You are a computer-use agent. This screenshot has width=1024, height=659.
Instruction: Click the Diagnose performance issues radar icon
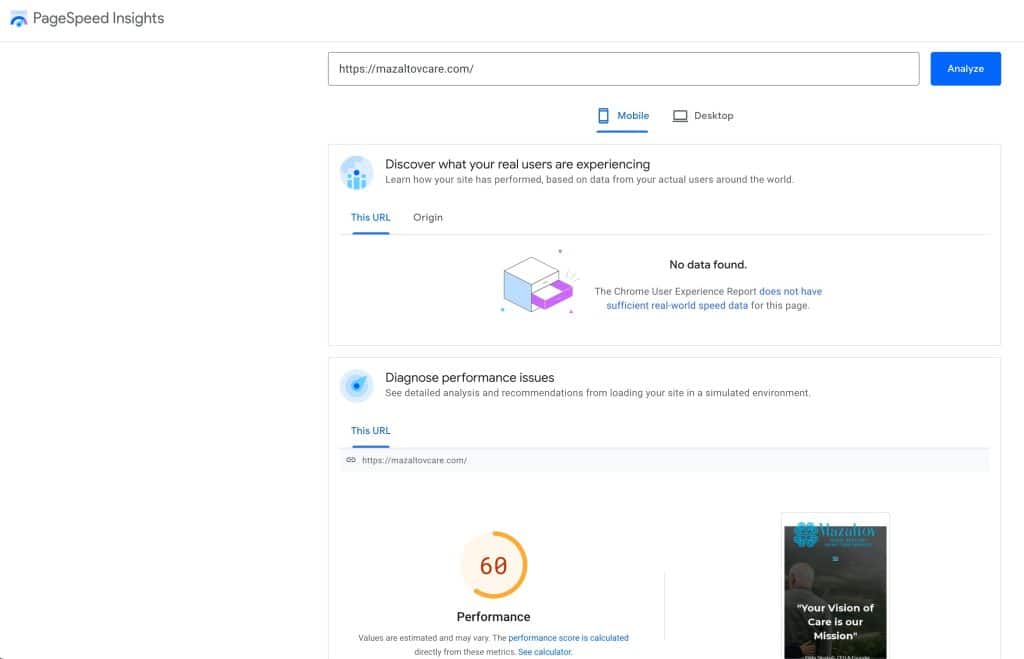click(356, 385)
